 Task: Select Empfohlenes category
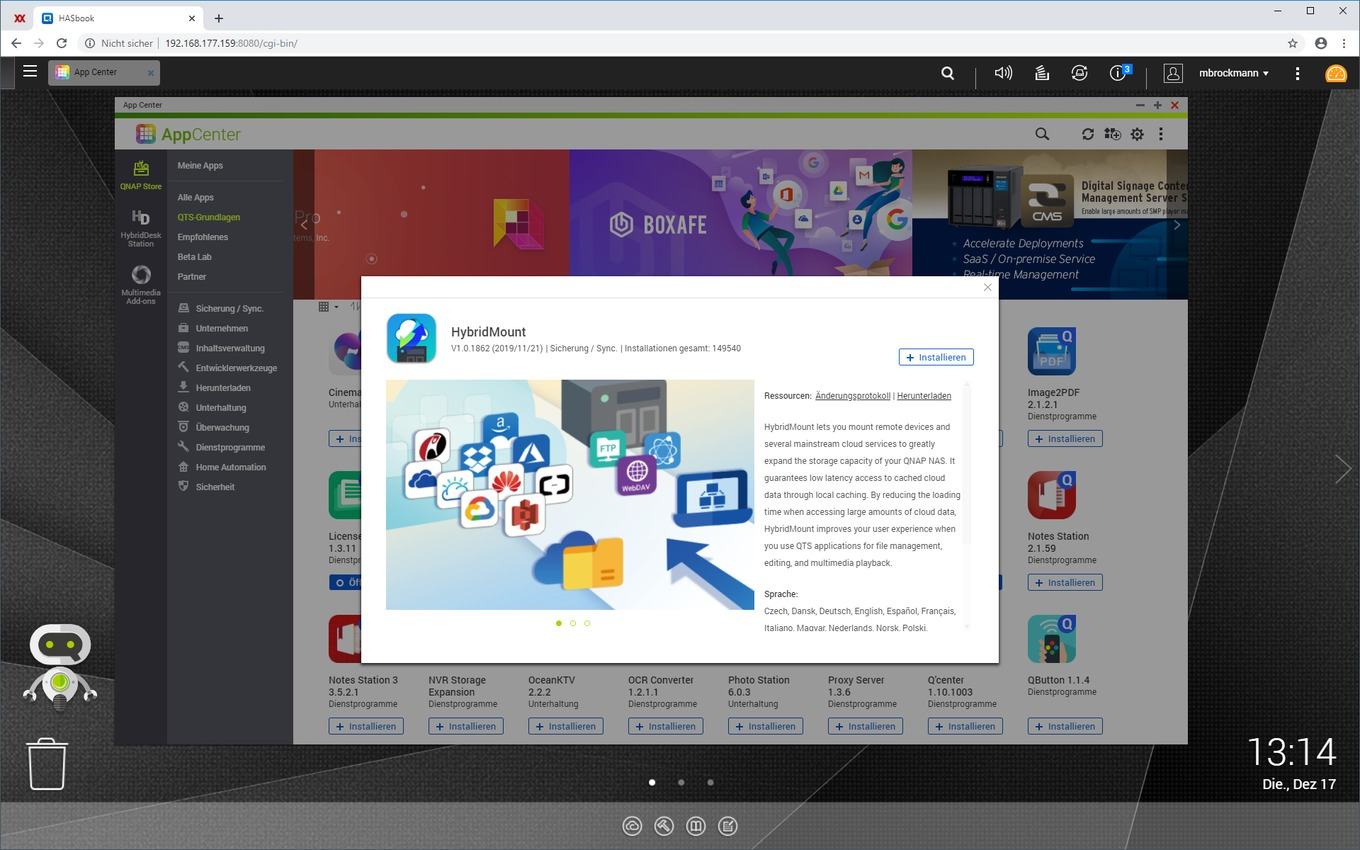(203, 237)
